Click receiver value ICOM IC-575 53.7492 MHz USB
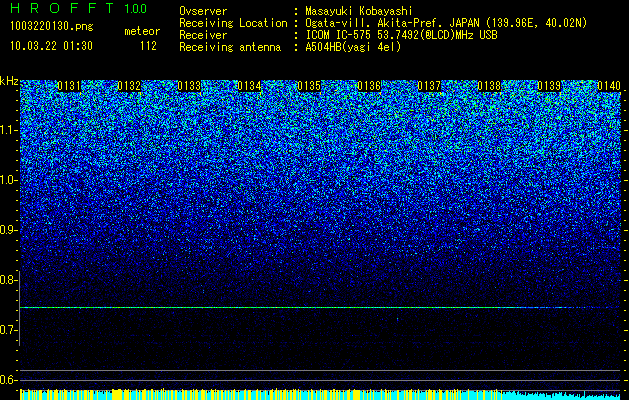Screen dimensions: 629x400 (x=401, y=35)
